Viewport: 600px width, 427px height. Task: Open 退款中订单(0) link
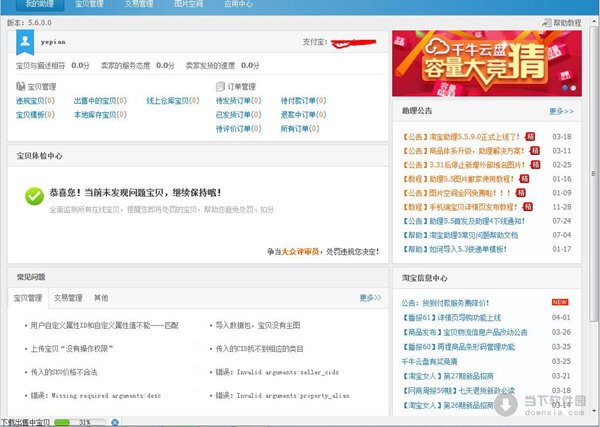[303, 115]
